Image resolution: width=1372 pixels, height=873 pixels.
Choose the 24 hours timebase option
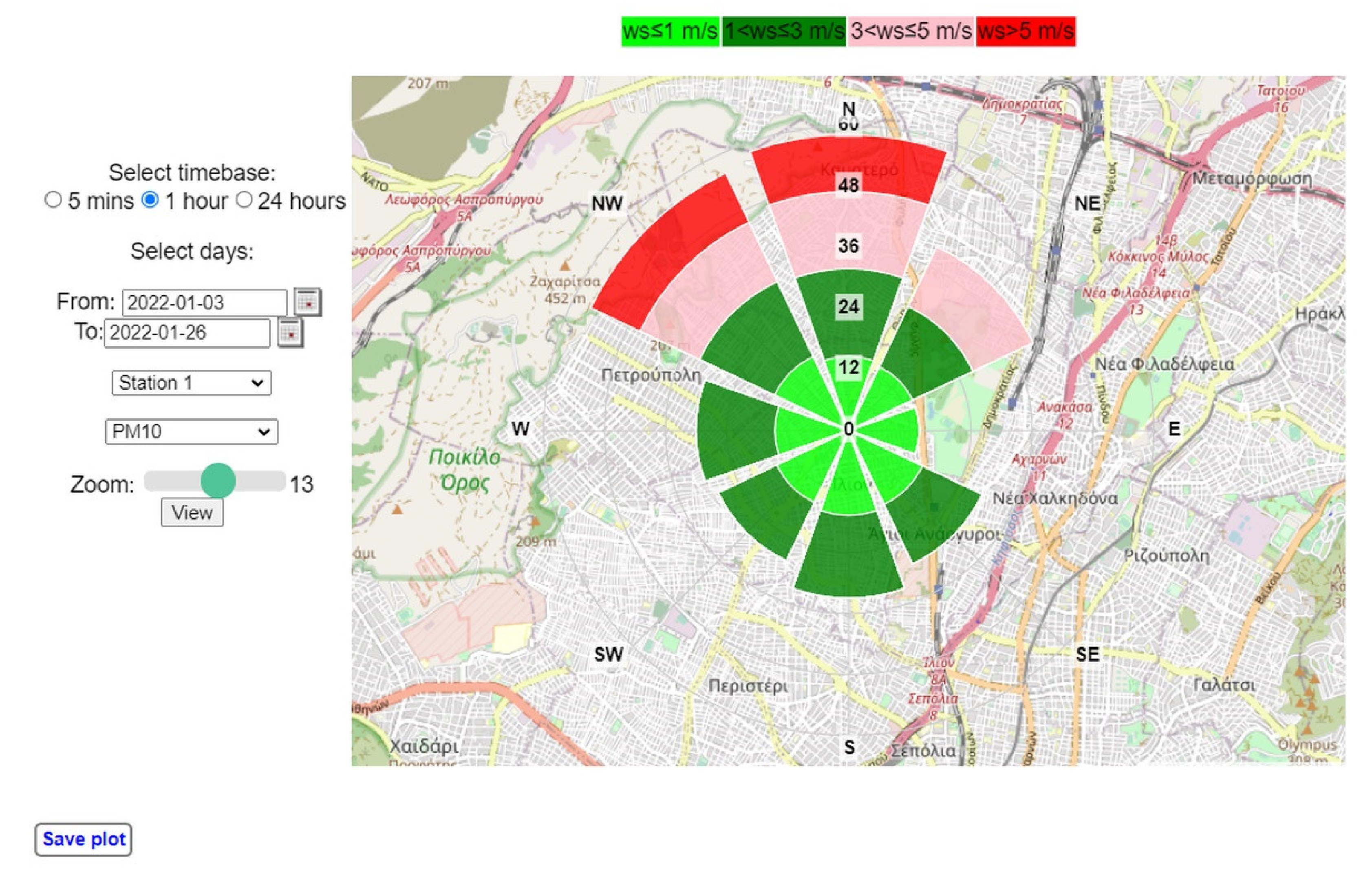(244, 200)
